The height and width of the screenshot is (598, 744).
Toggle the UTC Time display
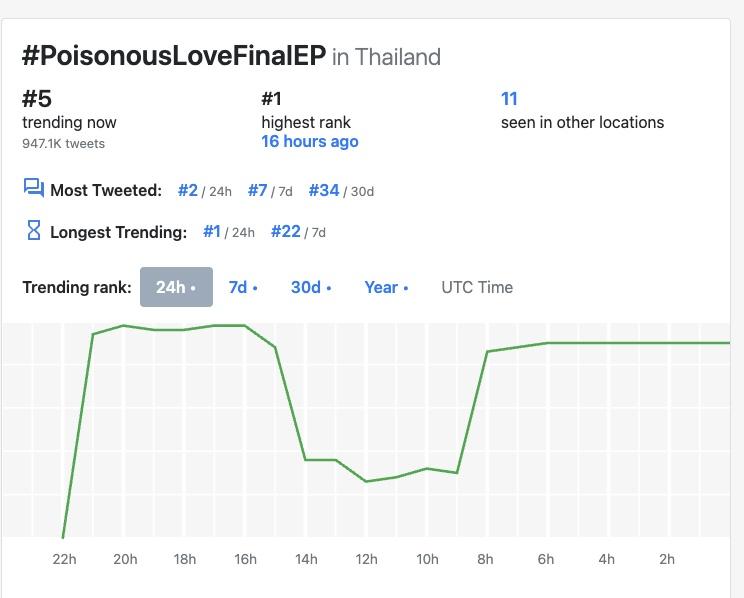[x=476, y=287]
